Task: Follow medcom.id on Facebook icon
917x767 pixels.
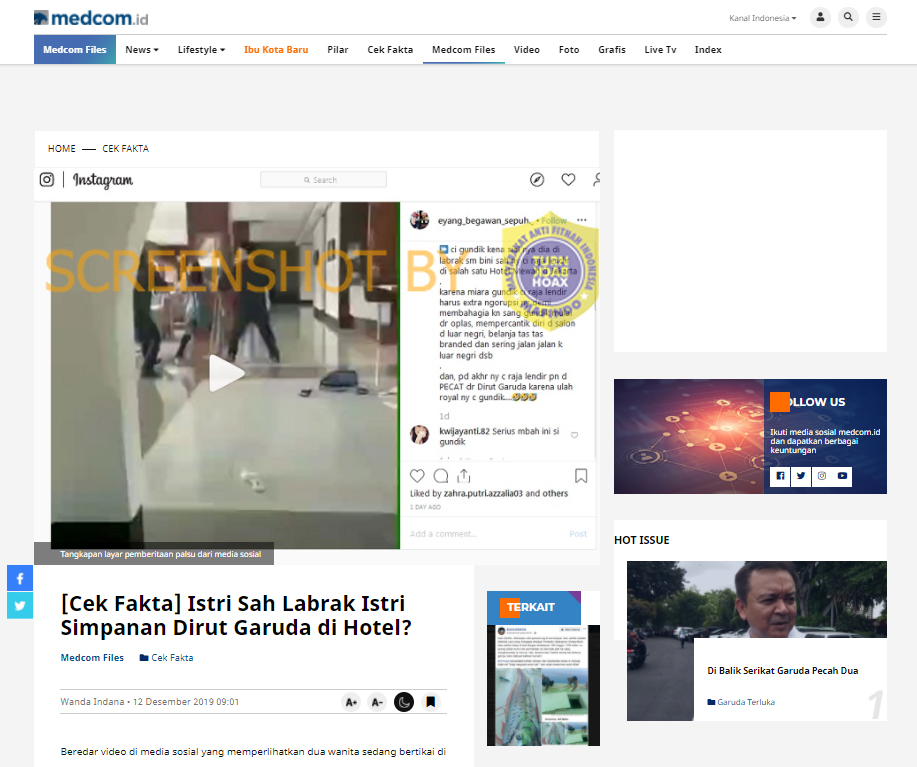Action: (x=780, y=476)
